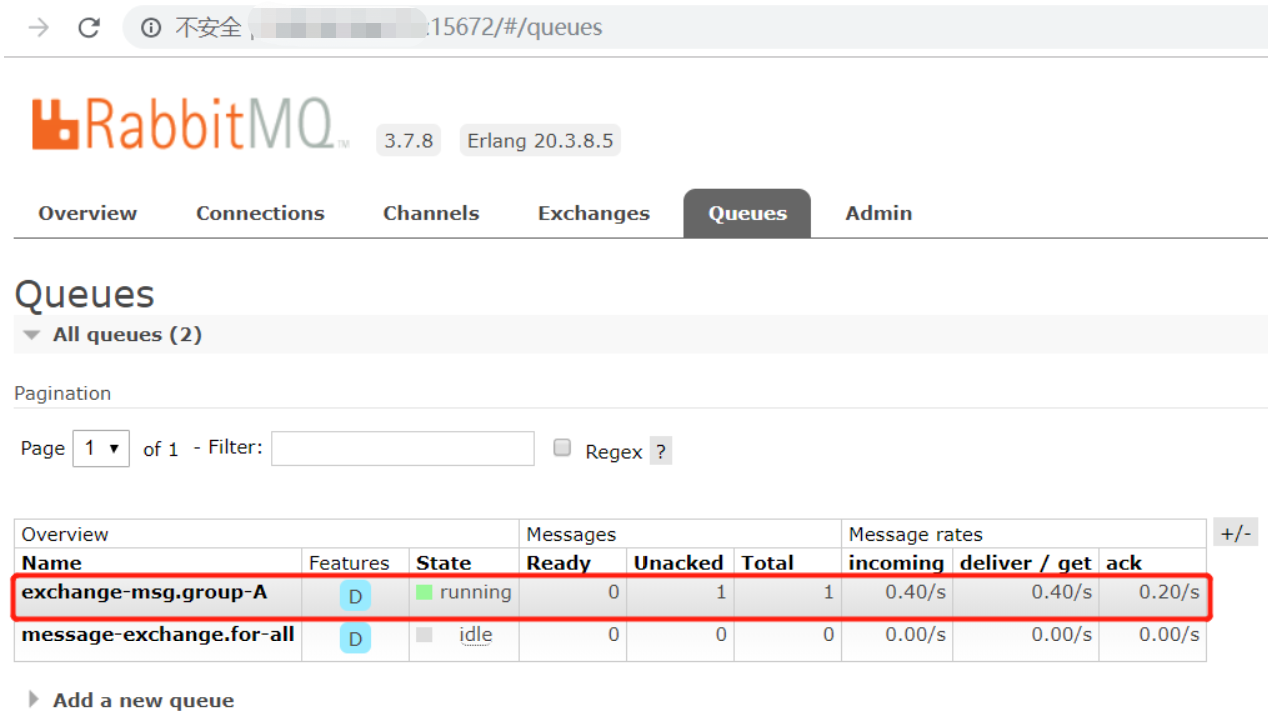Screen dimensions: 1269x714
Task: Click the 'Erlang 20.3.8.5' badge
Action: pos(539,140)
